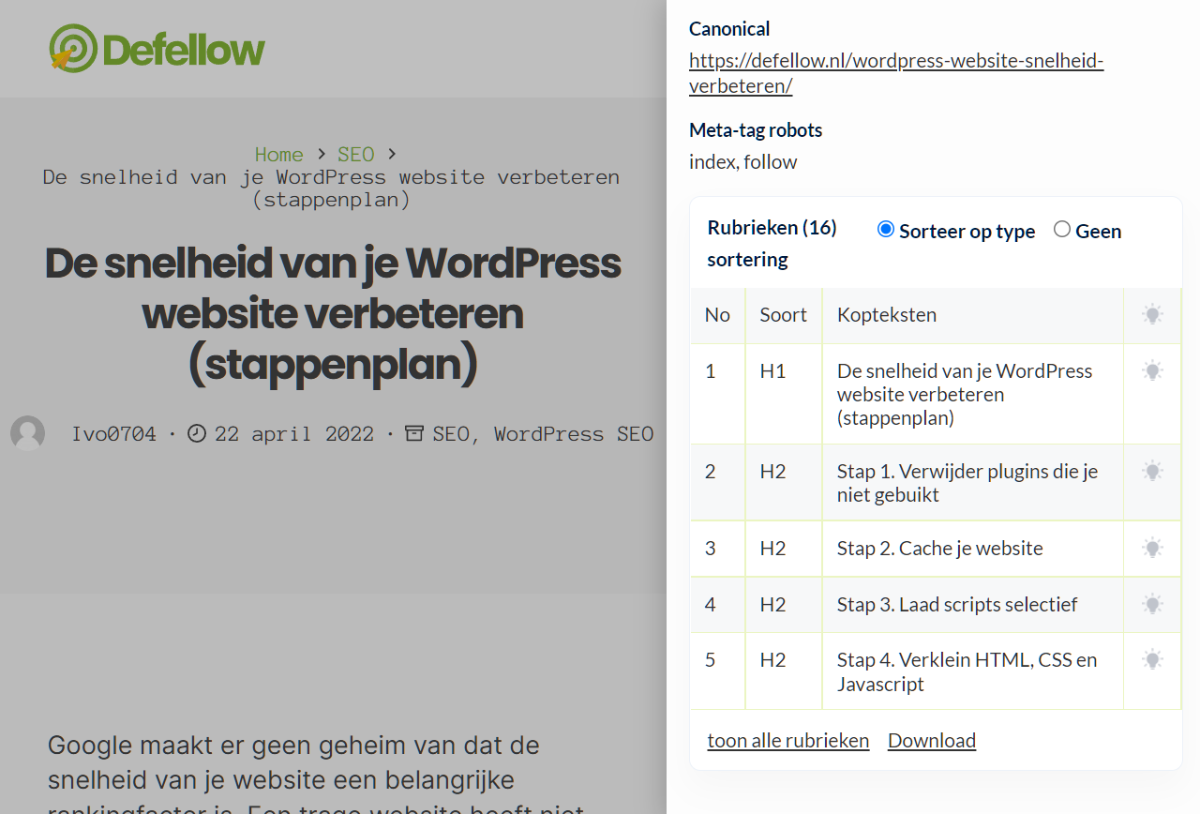Image resolution: width=1200 pixels, height=814 pixels.
Task: Click the H1 heading text in table row 1
Action: click(965, 394)
